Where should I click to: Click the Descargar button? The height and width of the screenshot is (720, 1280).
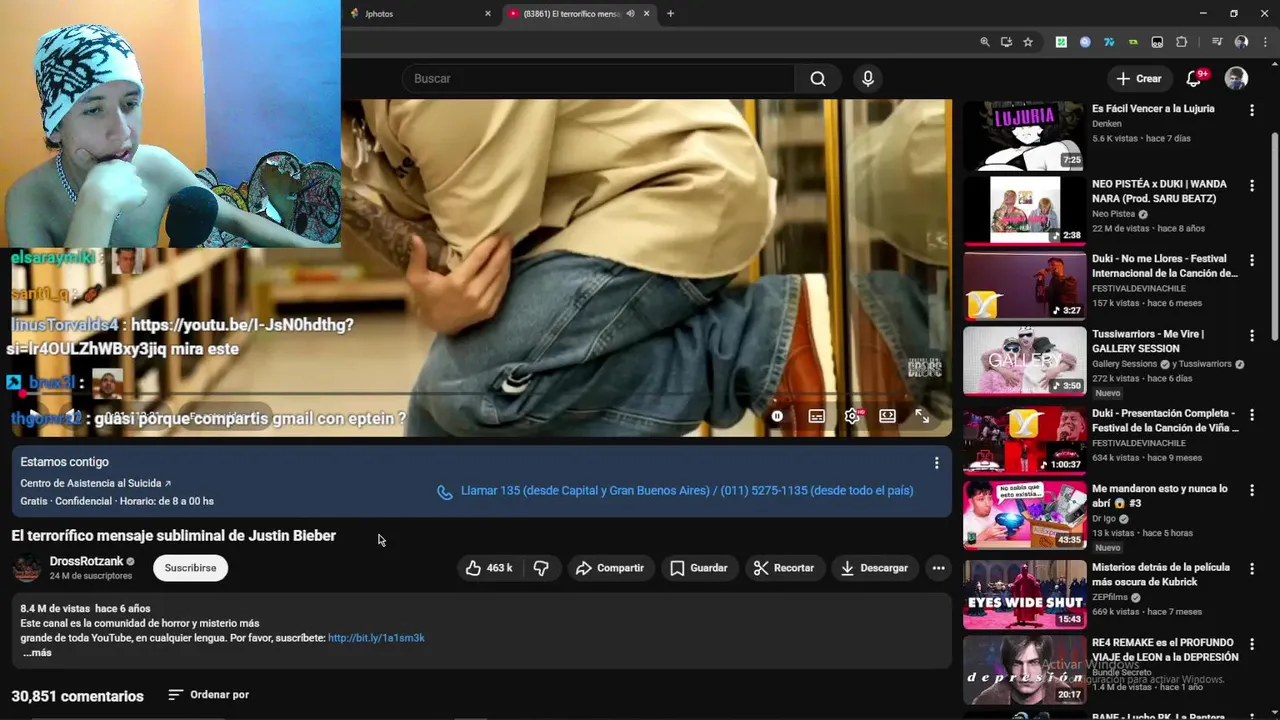[874, 568]
